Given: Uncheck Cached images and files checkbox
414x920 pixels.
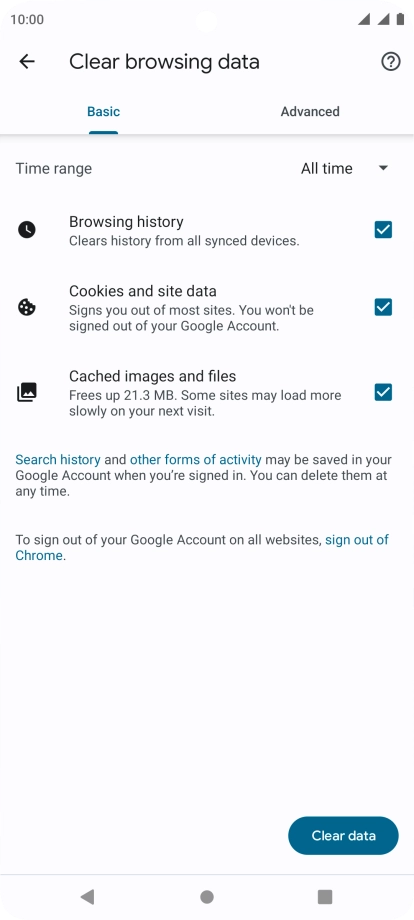Looking at the screenshot, I should [384, 393].
